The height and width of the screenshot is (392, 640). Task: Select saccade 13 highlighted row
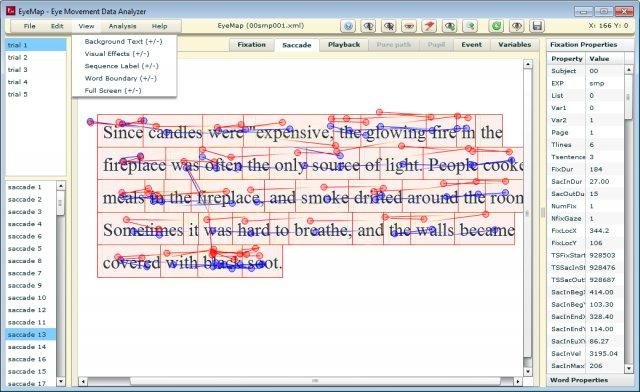pyautogui.click(x=31, y=334)
